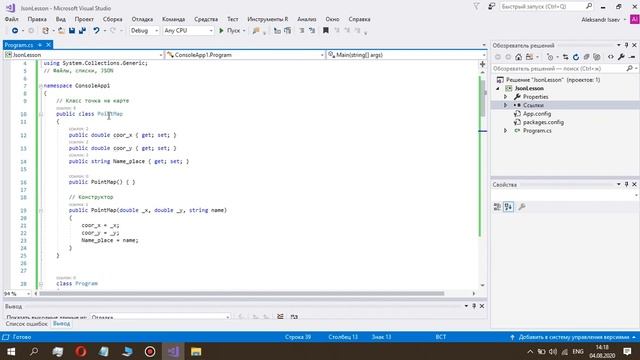
Task: Open the Правка menu
Action: click(37, 19)
